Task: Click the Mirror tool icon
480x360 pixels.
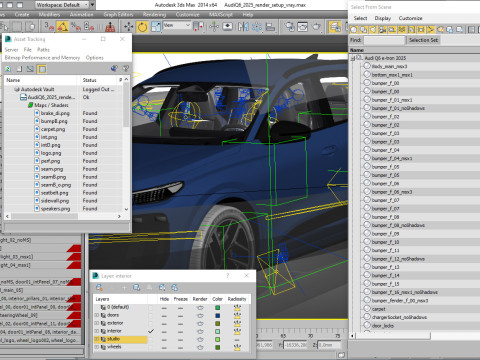Action: tap(243, 27)
